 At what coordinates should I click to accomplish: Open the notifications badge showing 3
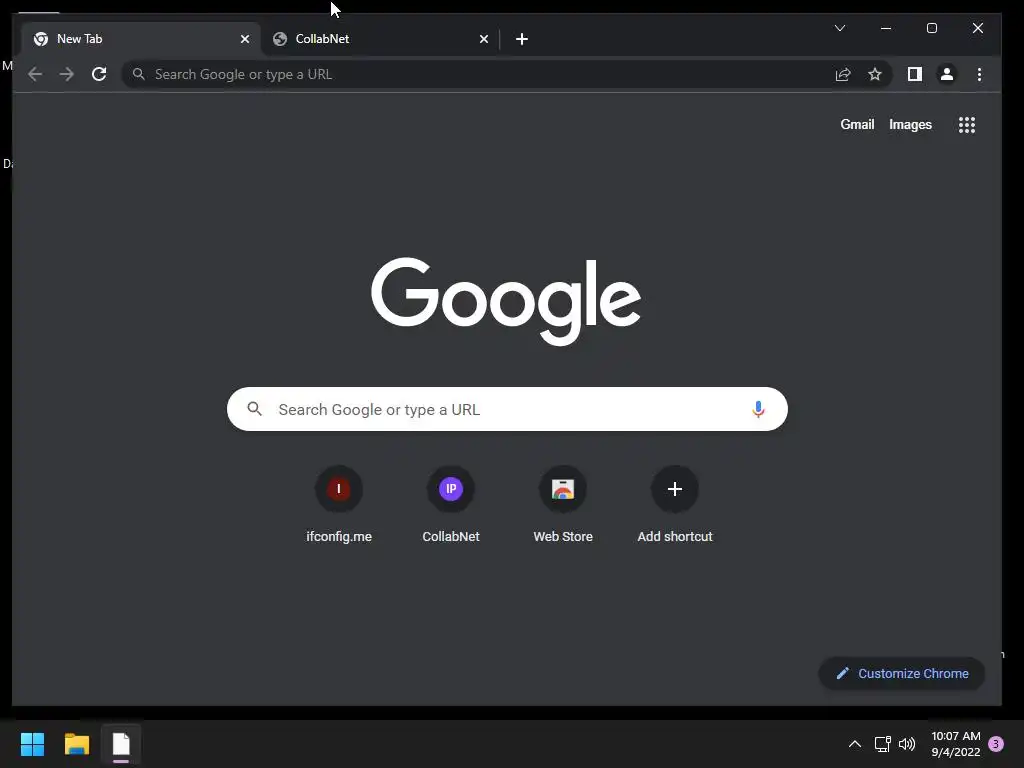996,744
